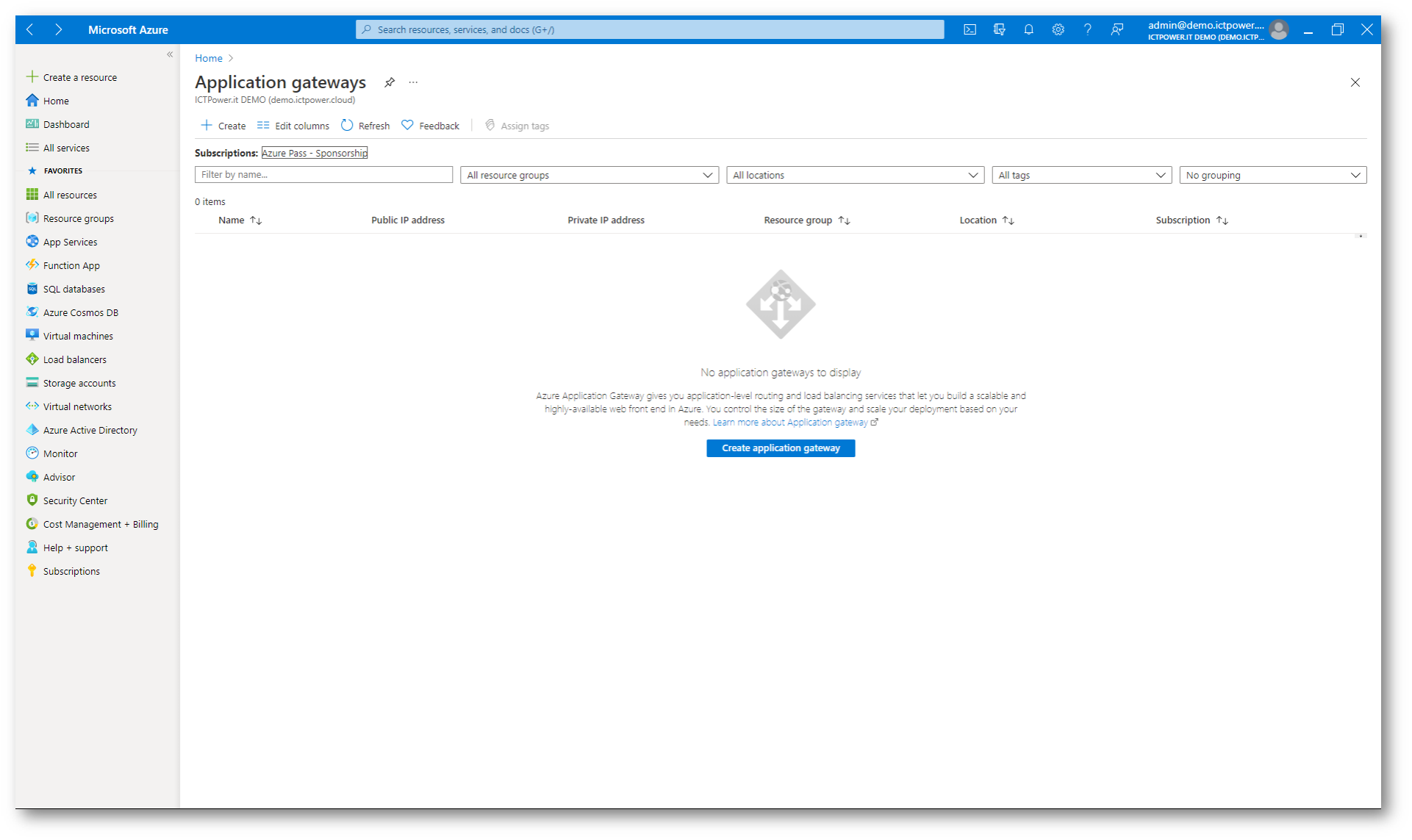Open Cloud Shell from top bar
This screenshot has width=1412, height=840.
click(x=970, y=29)
